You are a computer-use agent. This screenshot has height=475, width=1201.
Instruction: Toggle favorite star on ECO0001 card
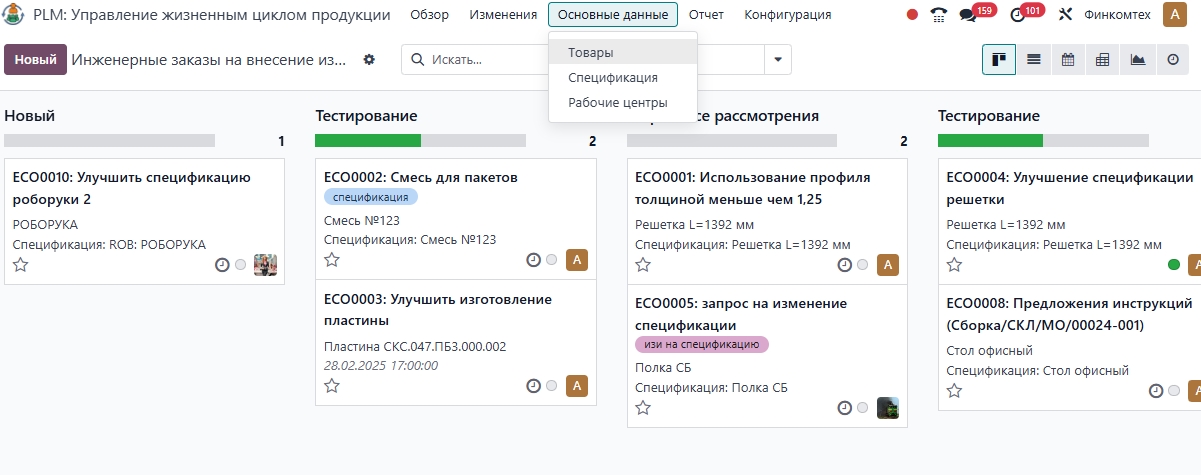[x=643, y=265]
